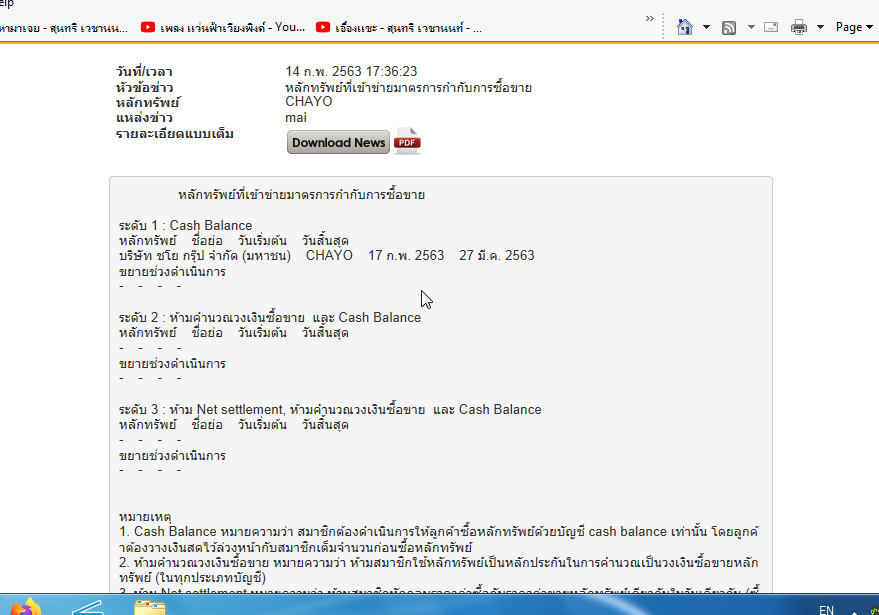
Task: Click the Print icon
Action: pyautogui.click(x=799, y=27)
